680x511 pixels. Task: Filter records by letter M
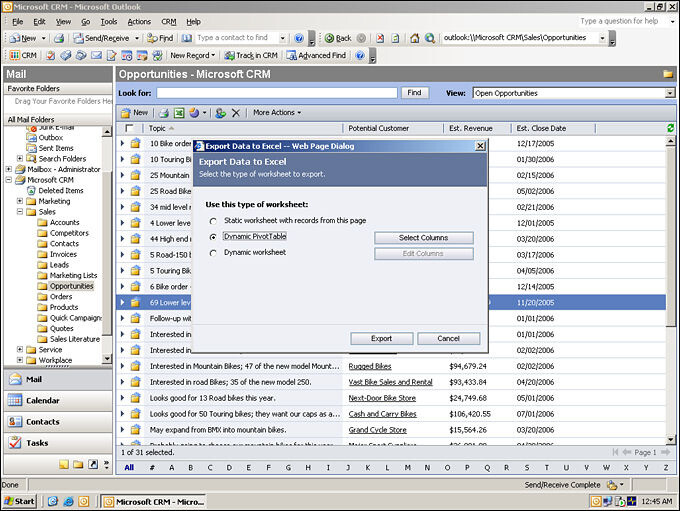tap(408, 468)
